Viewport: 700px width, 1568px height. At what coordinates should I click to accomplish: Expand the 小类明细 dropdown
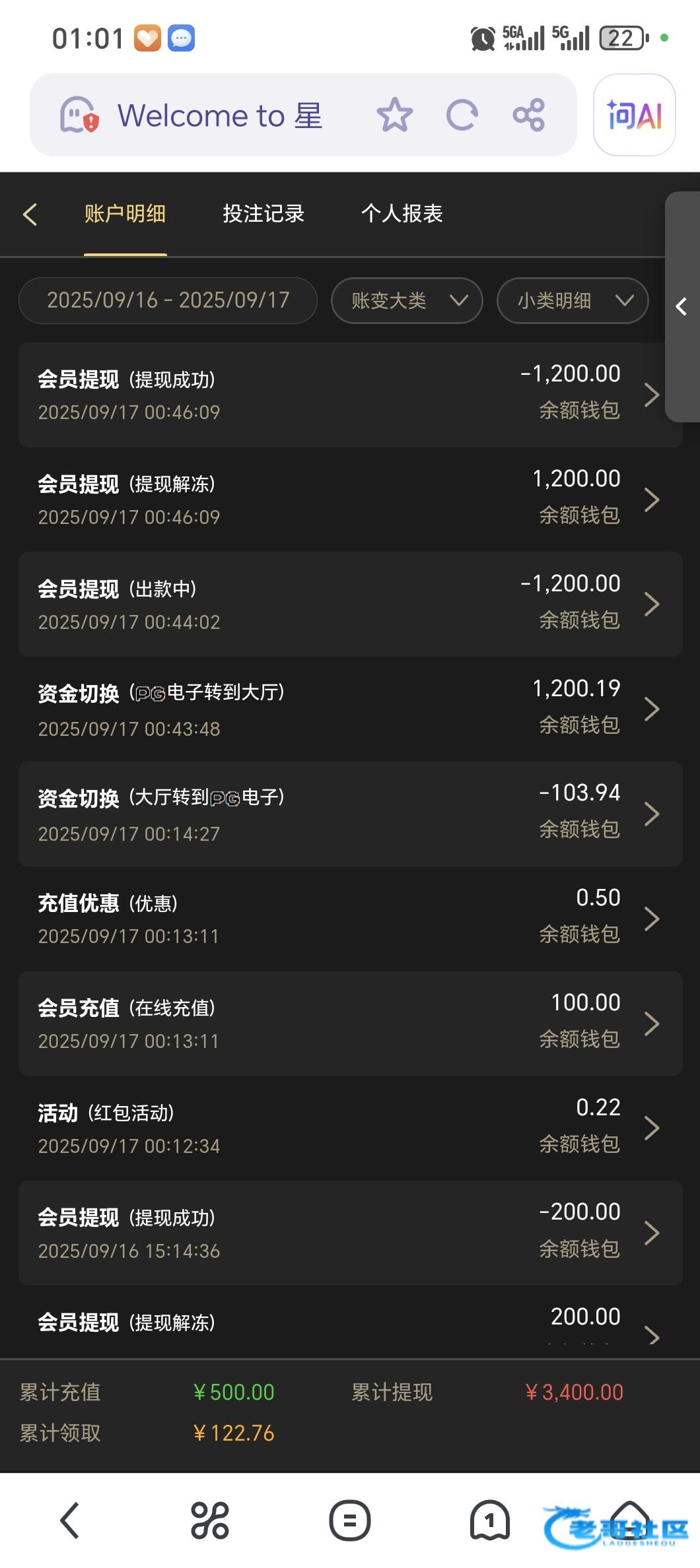point(572,301)
